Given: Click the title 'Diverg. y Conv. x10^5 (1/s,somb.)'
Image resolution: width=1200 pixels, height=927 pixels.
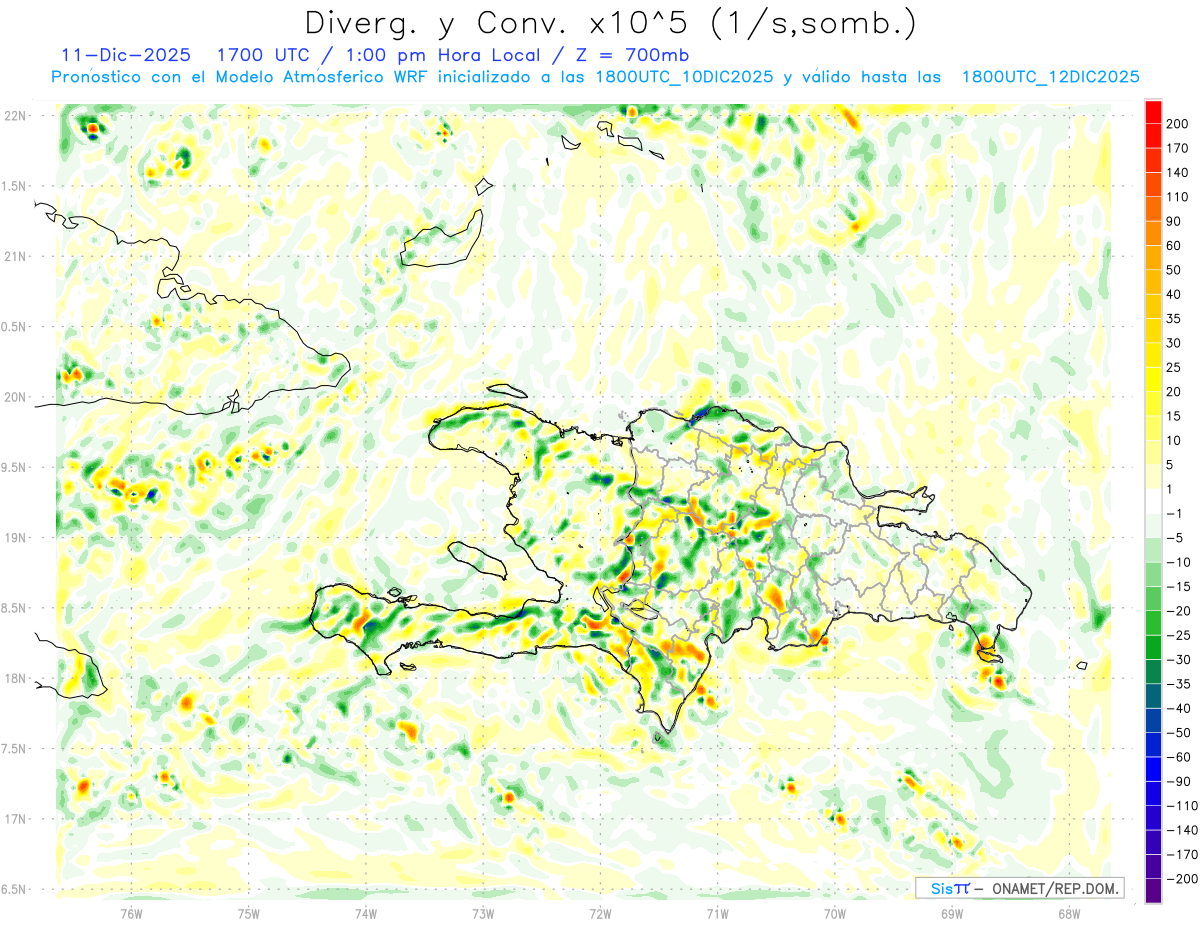Looking at the screenshot, I should coord(609,23).
